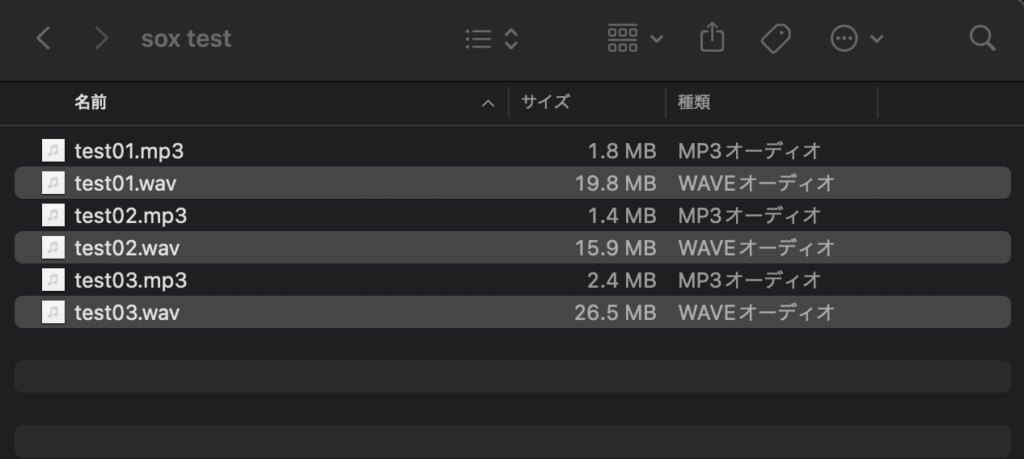Select the file test02.wav
Image resolution: width=1024 pixels, height=459 pixels.
click(127, 247)
